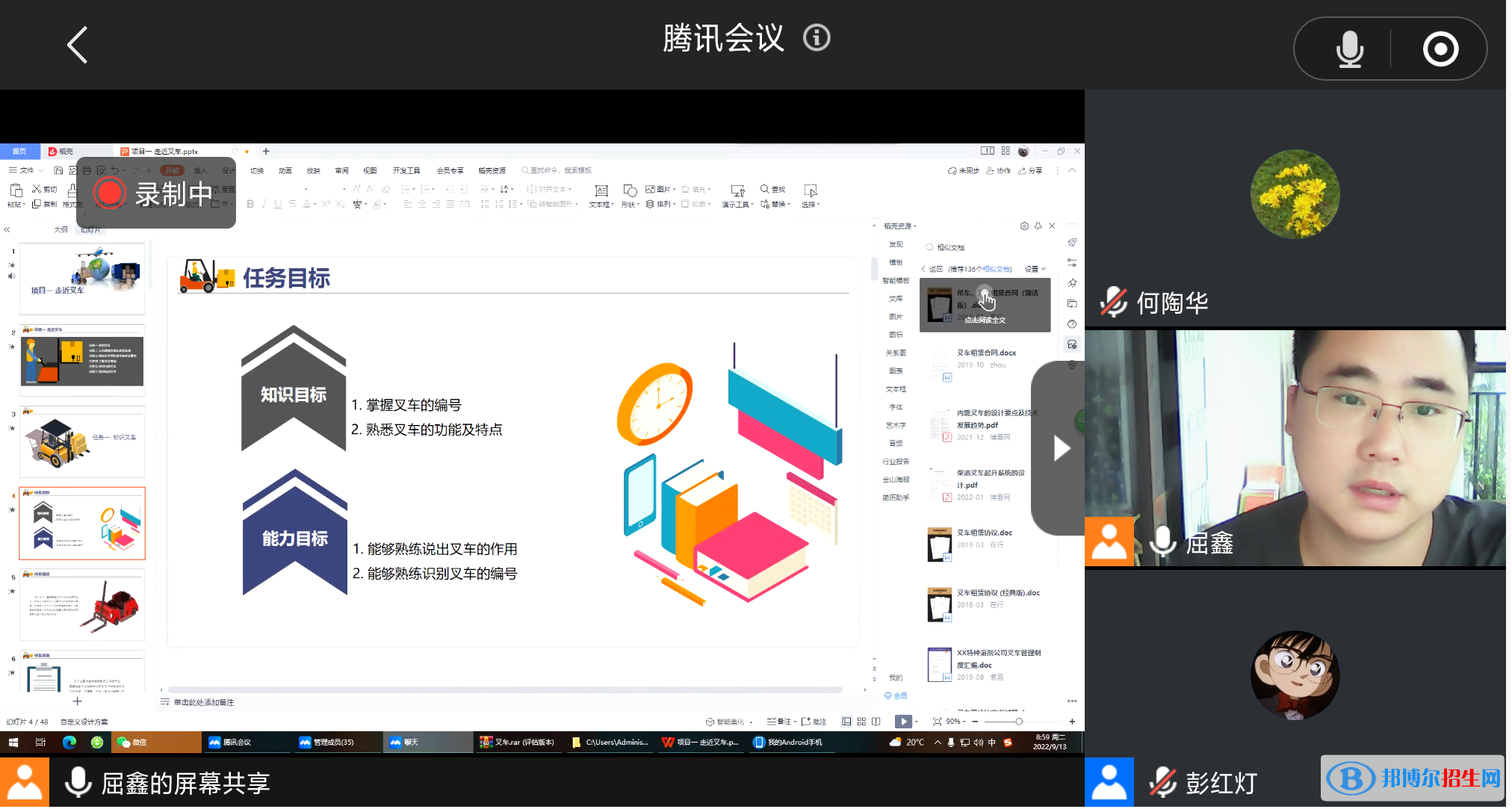The image size is (1512, 809).
Task: Select 何陶华's flower avatar
Action: tap(1295, 194)
